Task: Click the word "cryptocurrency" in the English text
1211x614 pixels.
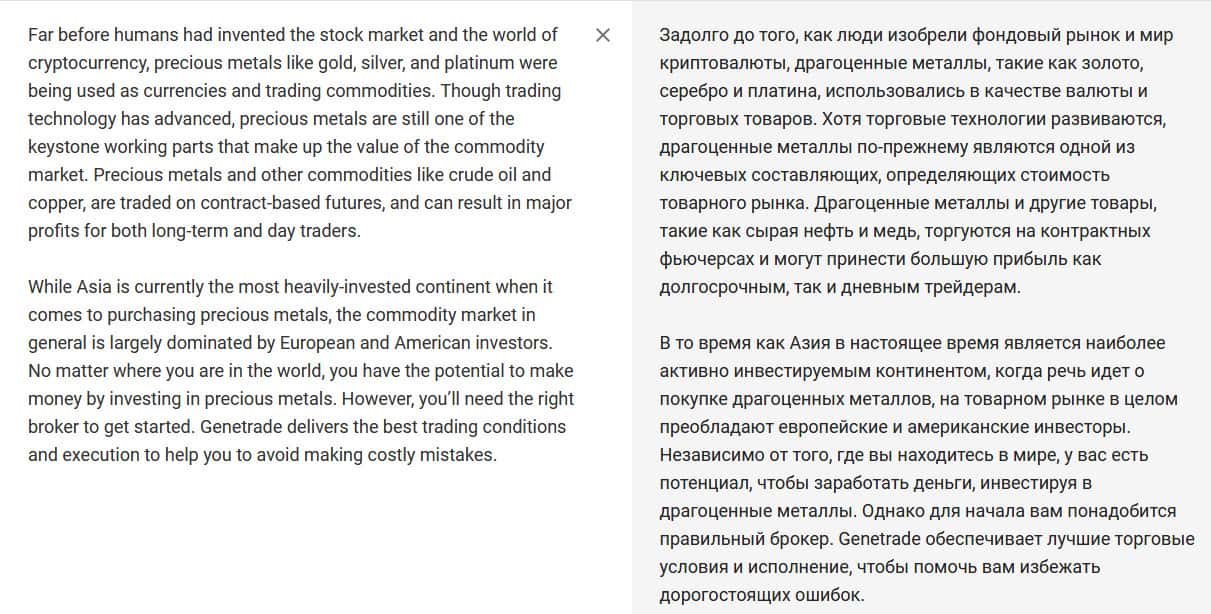Action: (x=86, y=63)
